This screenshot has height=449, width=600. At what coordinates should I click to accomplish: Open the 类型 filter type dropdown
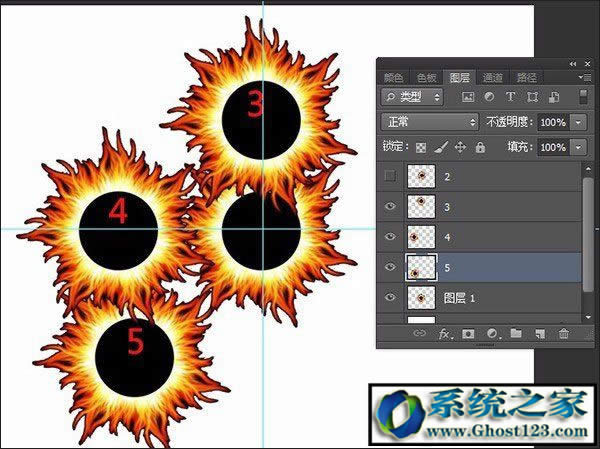(412, 97)
